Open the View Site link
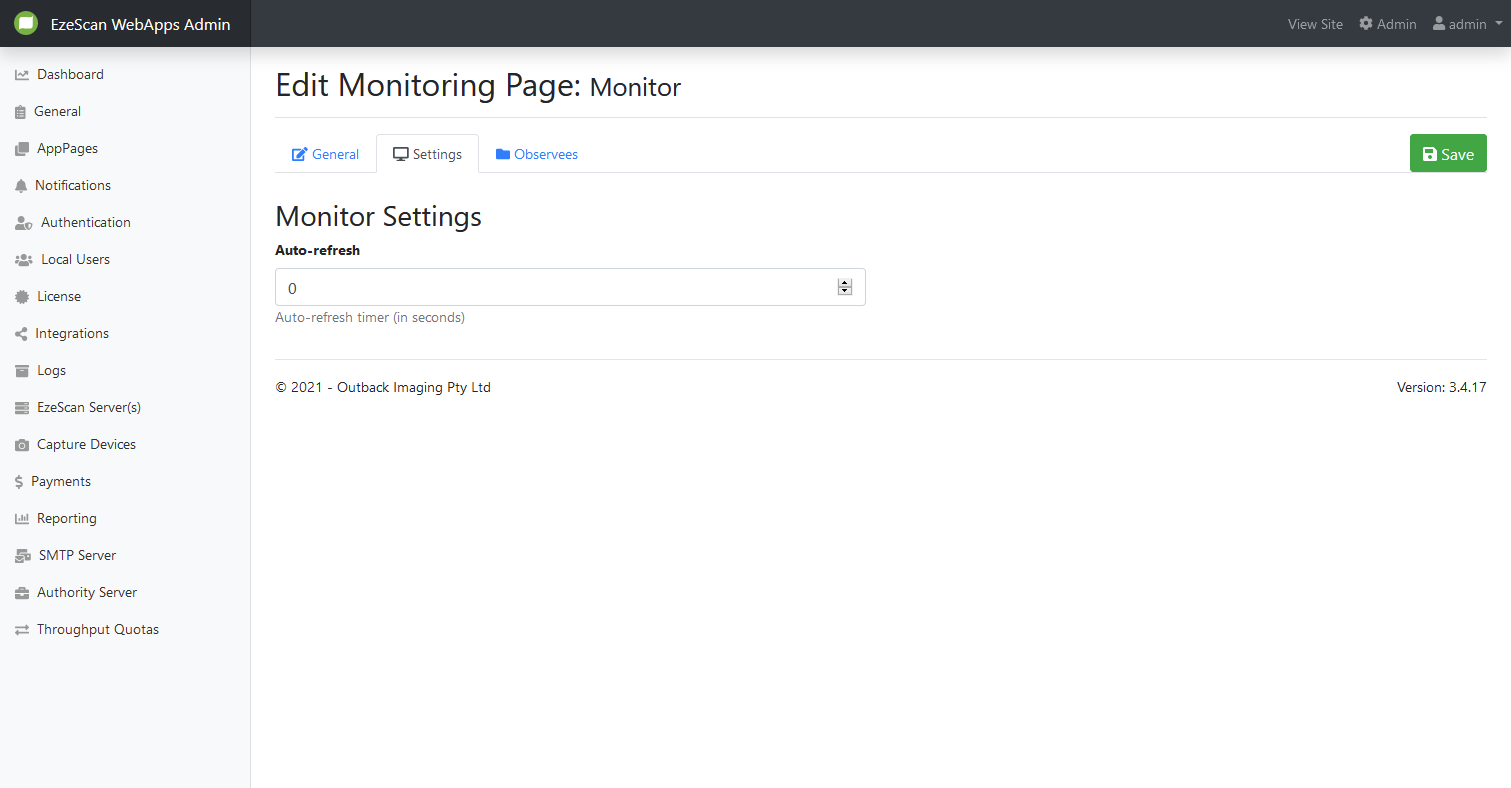 click(x=1315, y=24)
